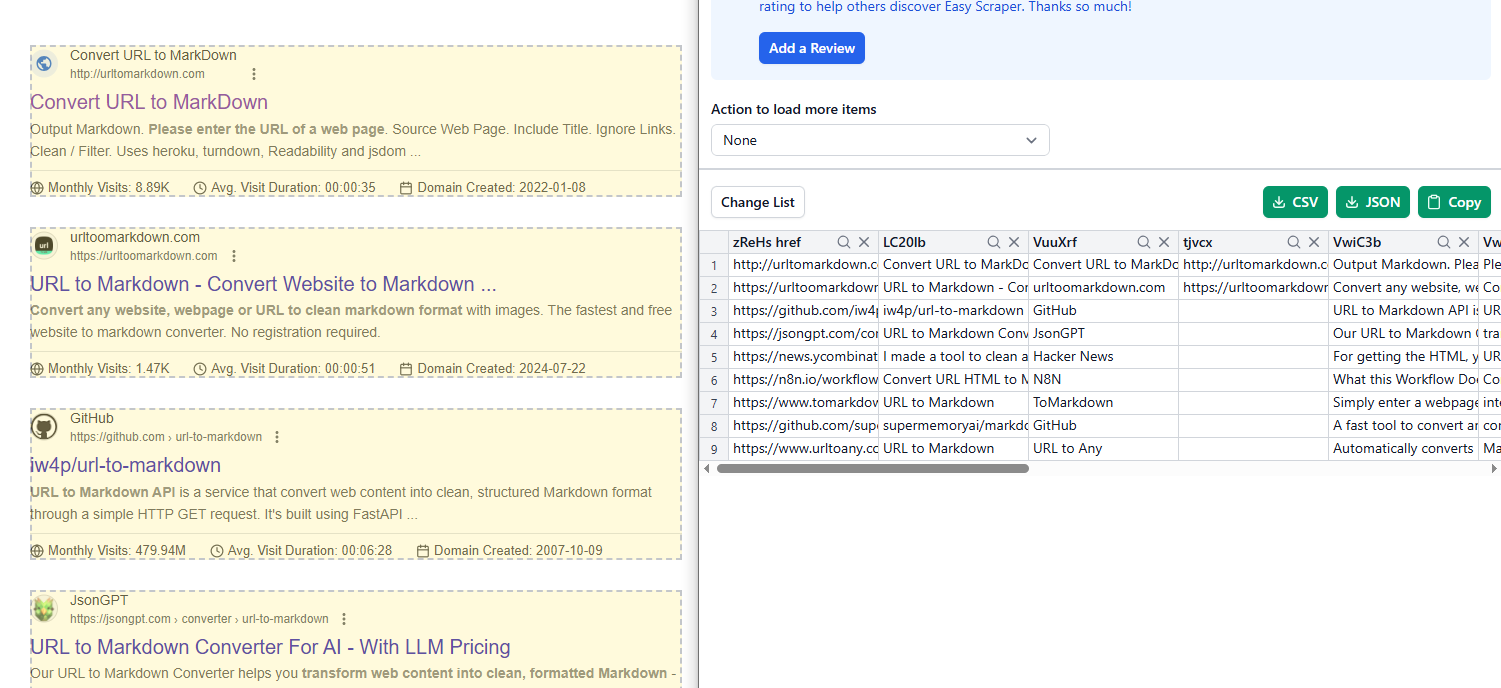Select the 'Convert URL HTML to M' cell
Viewport: 1501px width, 688px height.
(x=953, y=379)
